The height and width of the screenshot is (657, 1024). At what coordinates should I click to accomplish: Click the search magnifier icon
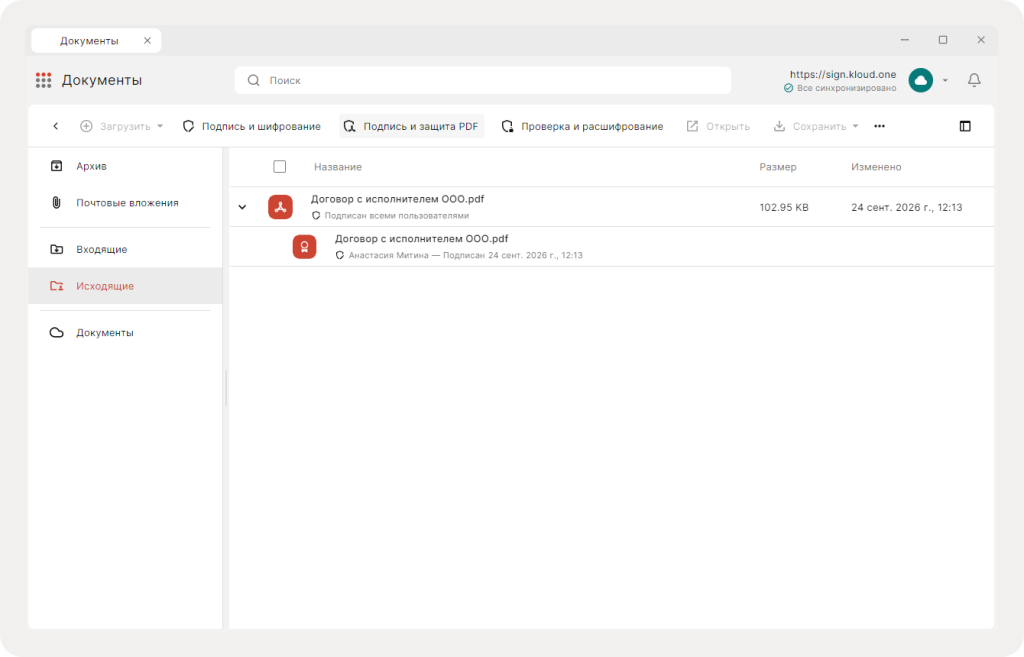pos(253,80)
